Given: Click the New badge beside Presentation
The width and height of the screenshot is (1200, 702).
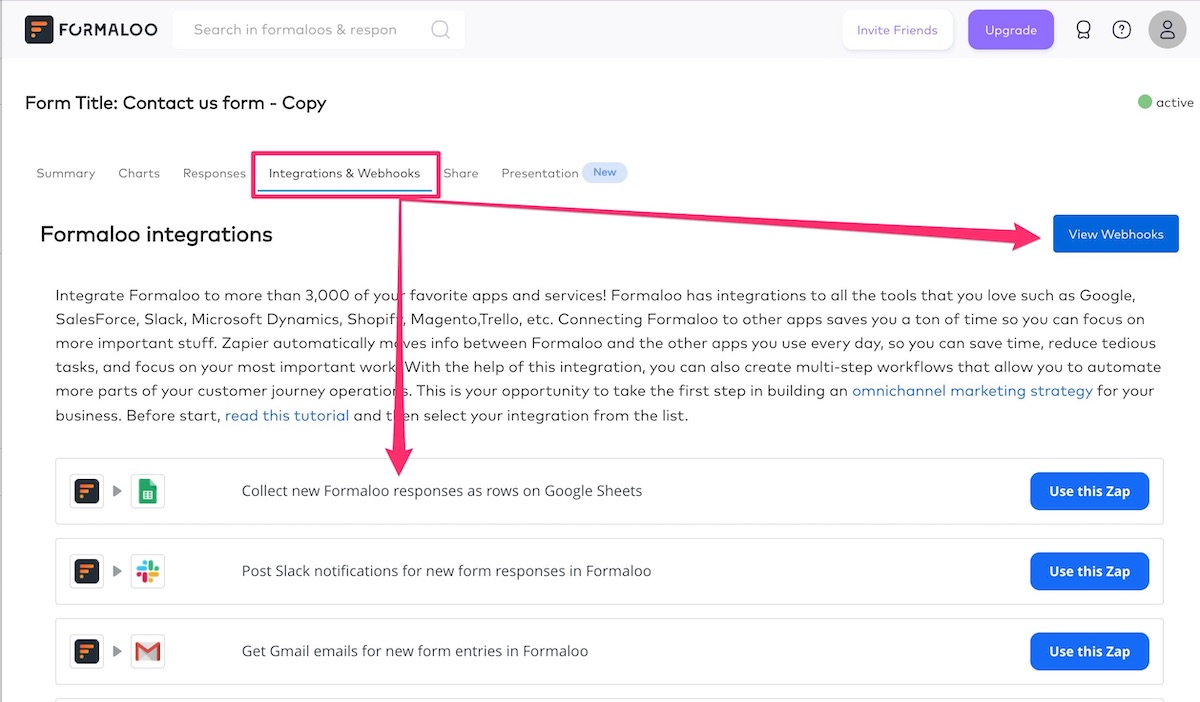Looking at the screenshot, I should 605,172.
